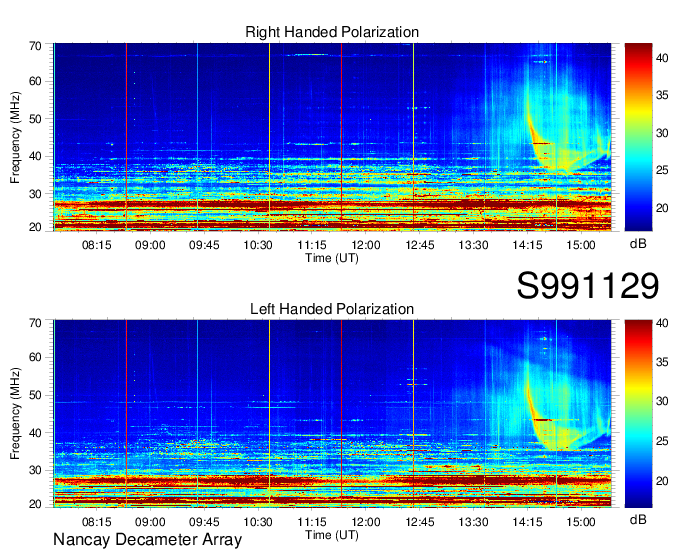The image size is (680, 552).
Task: Click the "30" frequency tick on the bottom plot
Action: pyautogui.click(x=36, y=470)
